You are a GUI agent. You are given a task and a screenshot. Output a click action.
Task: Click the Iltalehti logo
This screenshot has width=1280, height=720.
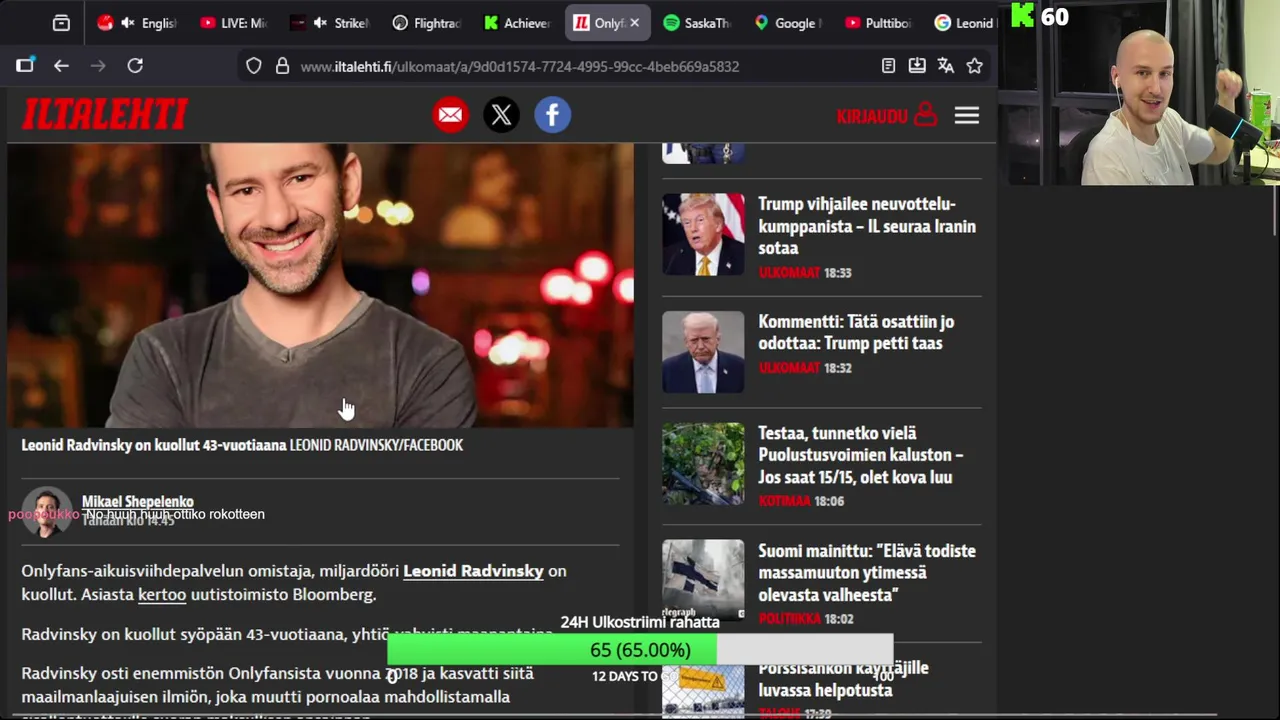pyautogui.click(x=105, y=115)
